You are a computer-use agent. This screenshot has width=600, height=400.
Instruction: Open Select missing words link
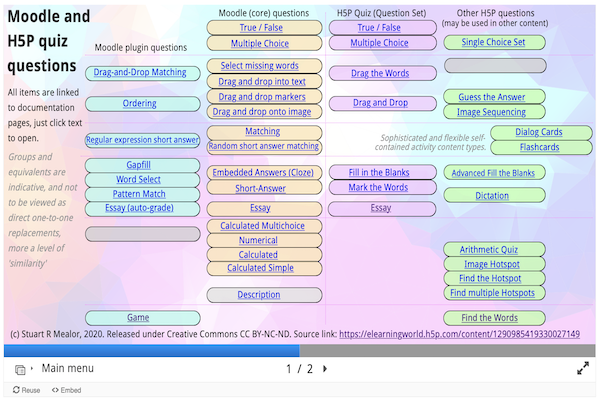259,65
